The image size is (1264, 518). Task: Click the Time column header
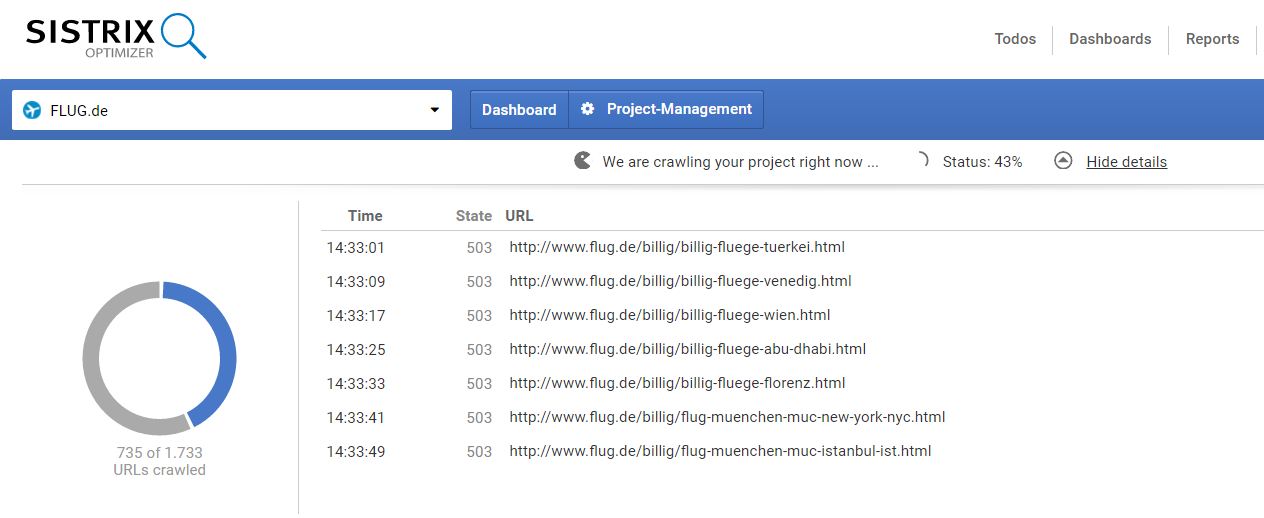(x=365, y=216)
